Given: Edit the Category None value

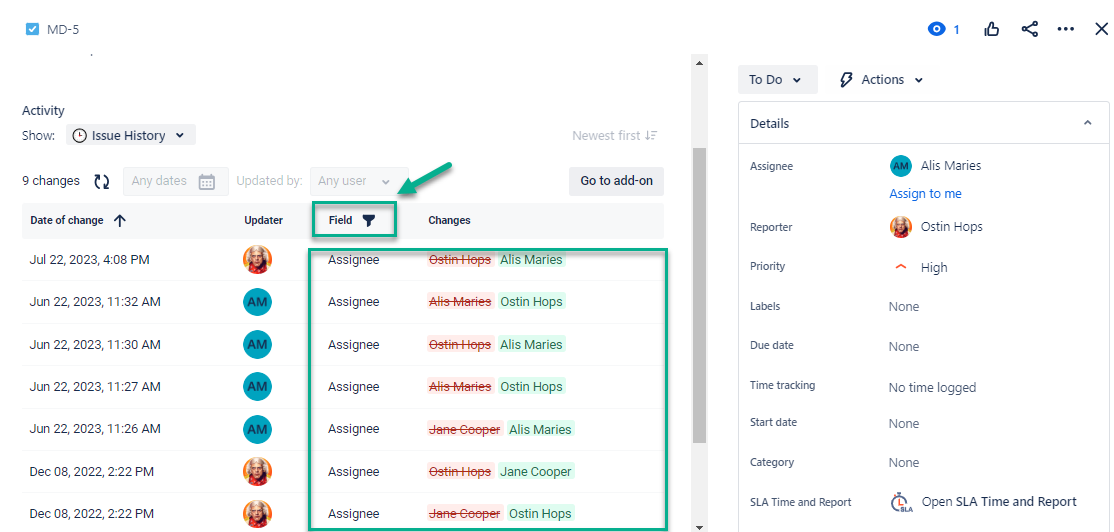Looking at the screenshot, I should [x=904, y=463].
